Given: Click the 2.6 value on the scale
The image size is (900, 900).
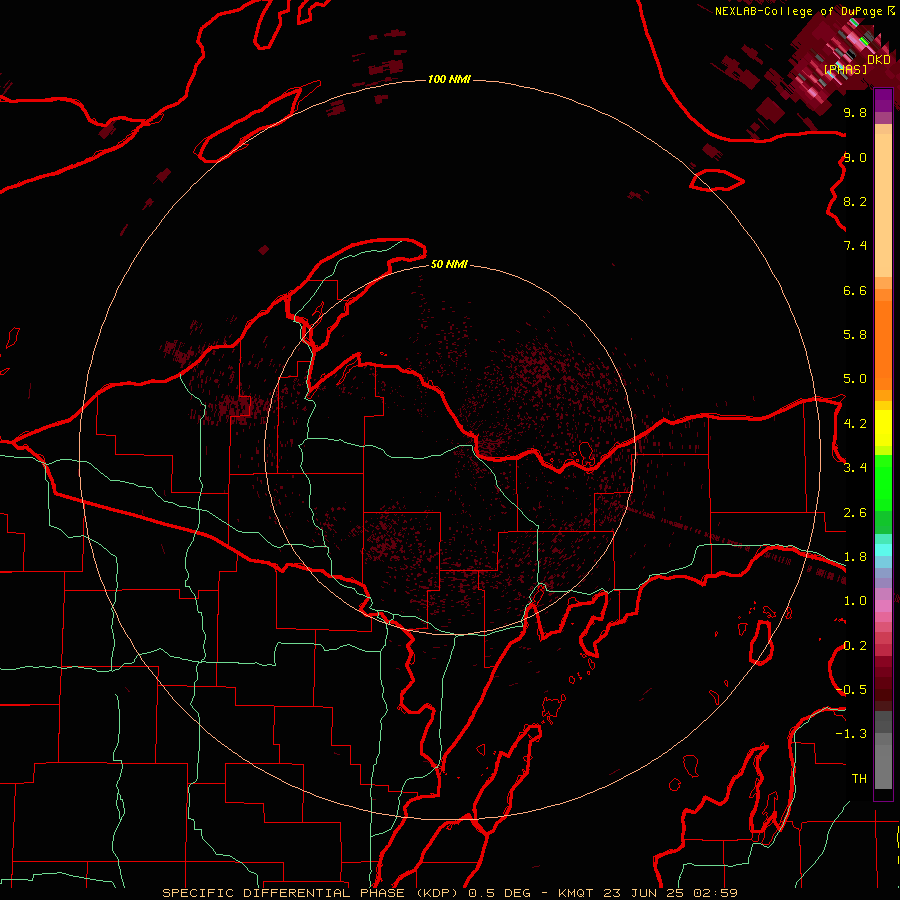Looking at the screenshot, I should [x=855, y=513].
